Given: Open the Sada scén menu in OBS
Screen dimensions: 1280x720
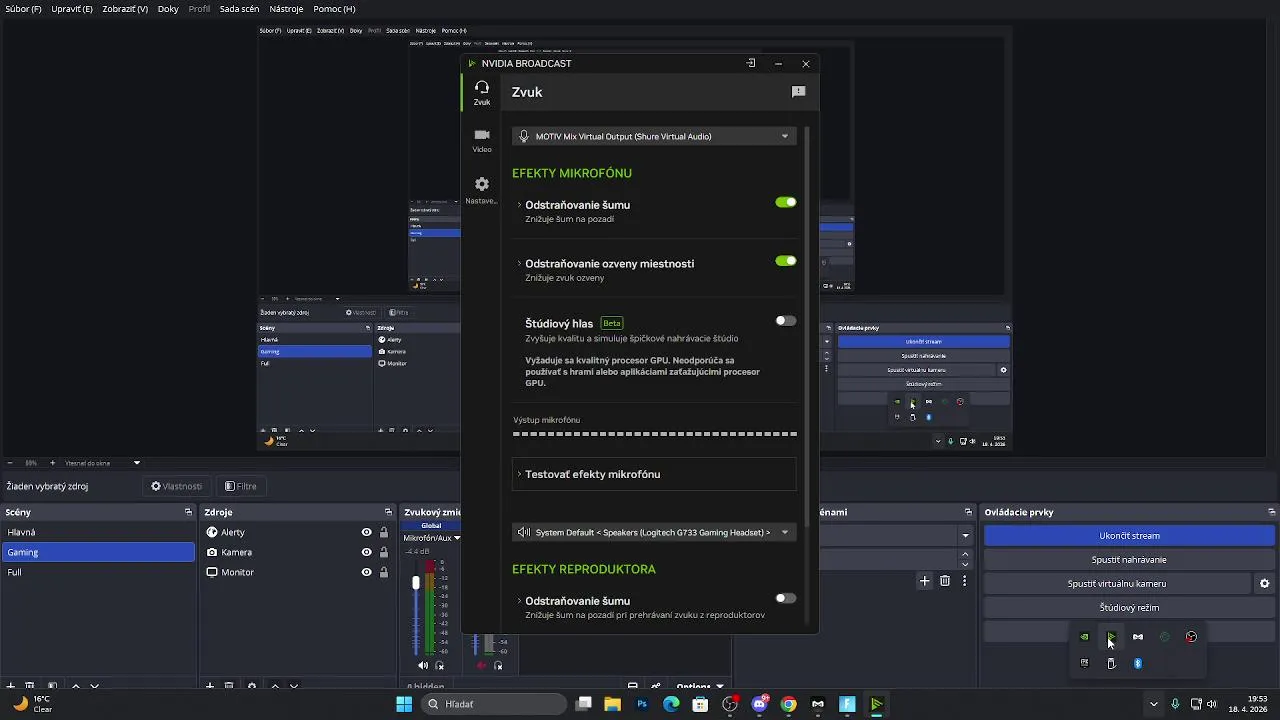Looking at the screenshot, I should coord(239,9).
